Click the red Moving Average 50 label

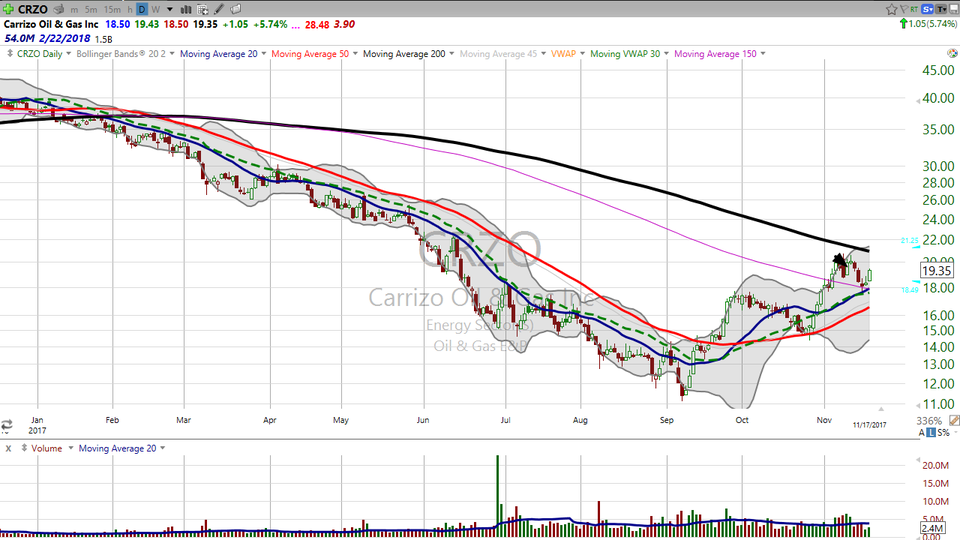point(310,54)
